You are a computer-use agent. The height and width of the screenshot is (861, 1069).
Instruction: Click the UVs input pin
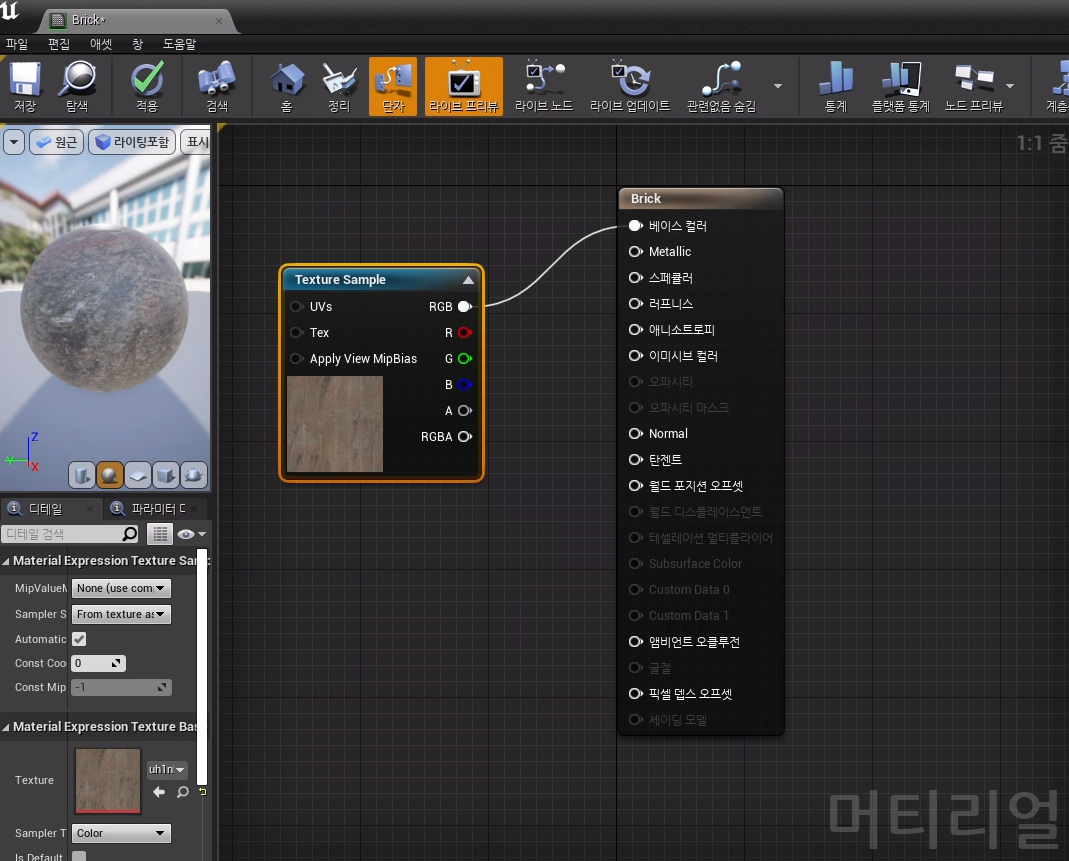(x=297, y=307)
